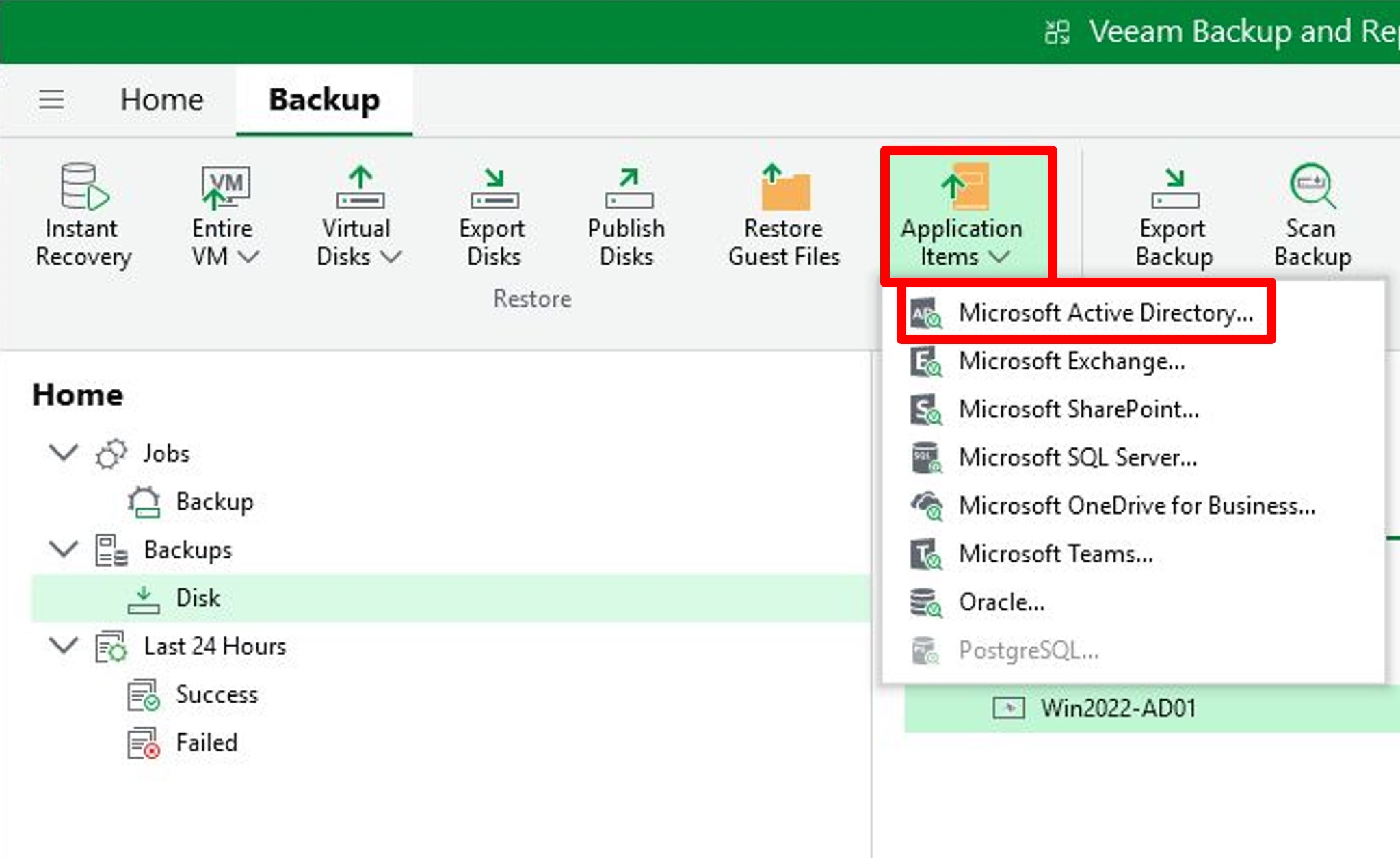
Task: Click the Win2022-AD01 VM icon
Action: point(1009,708)
